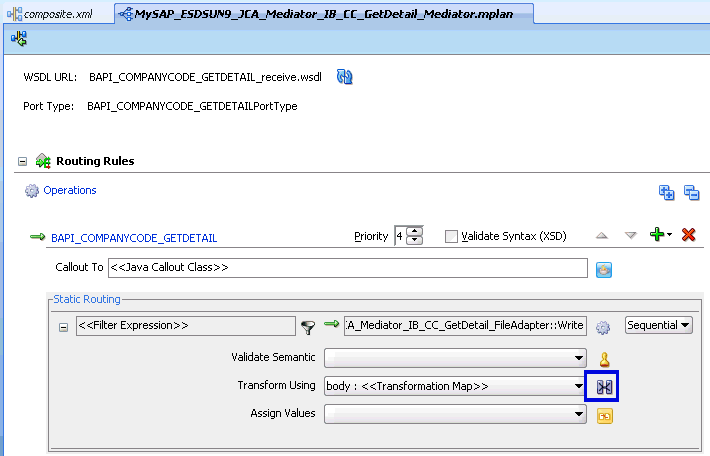Expand all operations icon
Viewport: 710px width, 456px height.
[x=666, y=192]
